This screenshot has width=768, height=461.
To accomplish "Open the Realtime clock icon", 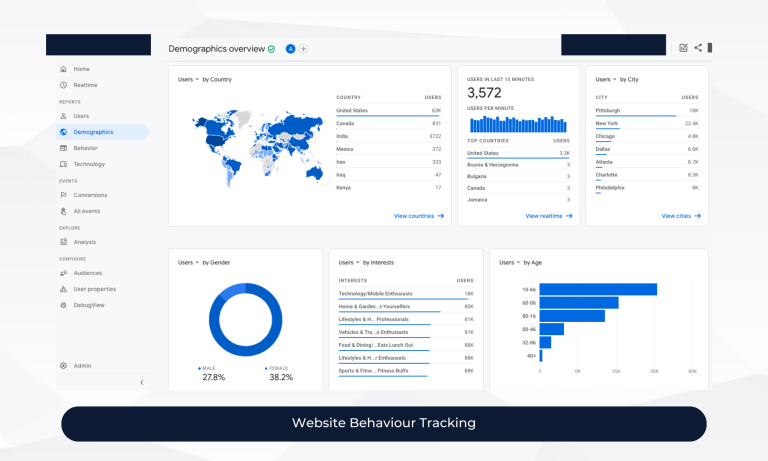I will pos(64,85).
